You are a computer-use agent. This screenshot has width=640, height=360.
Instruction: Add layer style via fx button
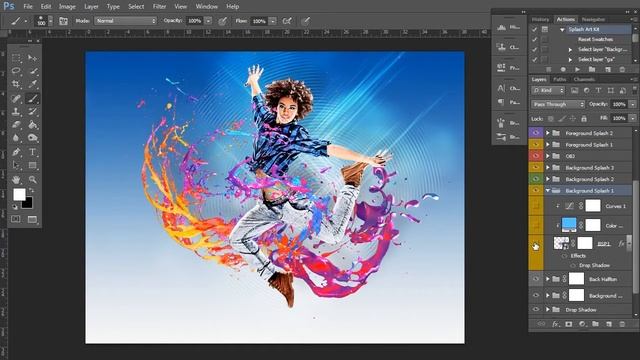coord(555,324)
